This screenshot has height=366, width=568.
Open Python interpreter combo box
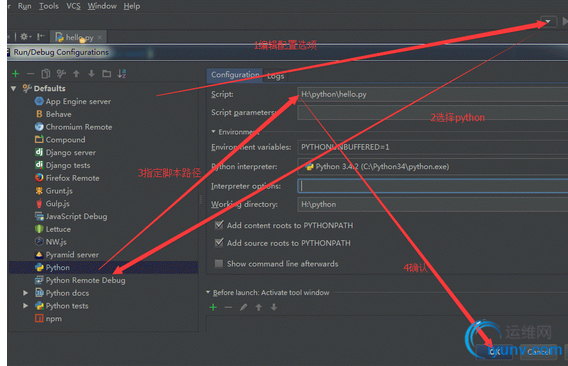click(x=433, y=166)
